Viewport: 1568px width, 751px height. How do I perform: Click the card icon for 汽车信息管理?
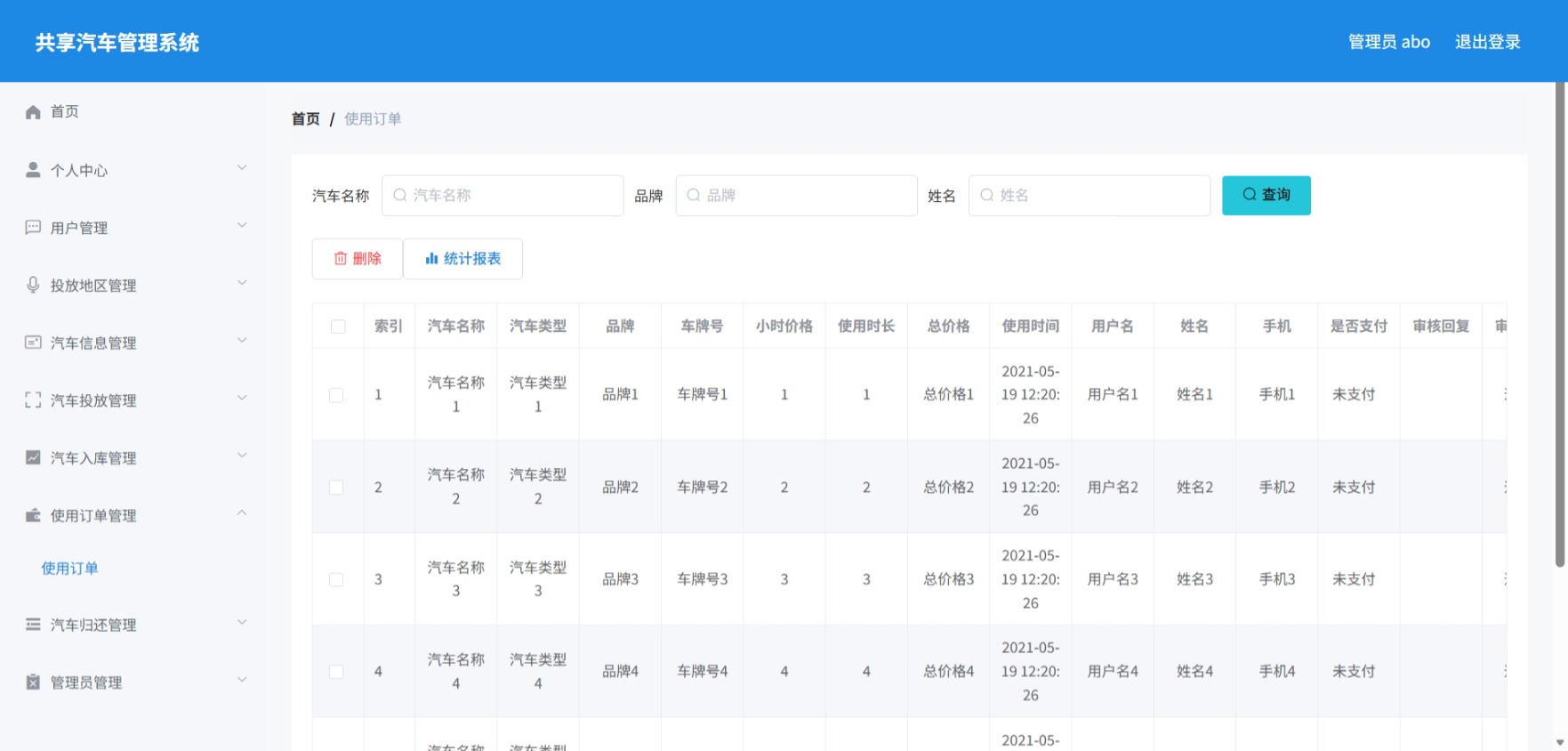coord(33,343)
